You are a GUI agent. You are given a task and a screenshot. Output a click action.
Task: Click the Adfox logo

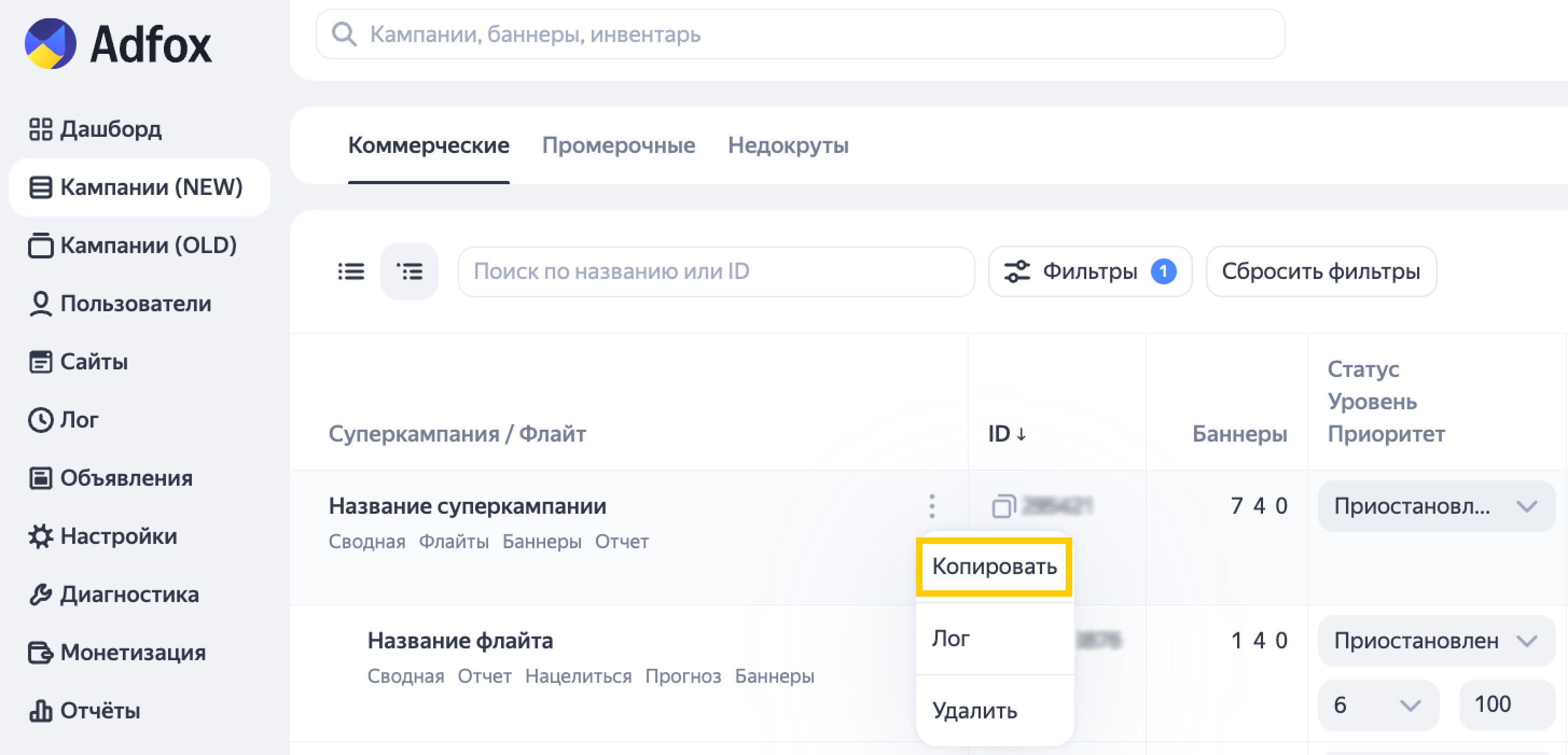point(118,44)
